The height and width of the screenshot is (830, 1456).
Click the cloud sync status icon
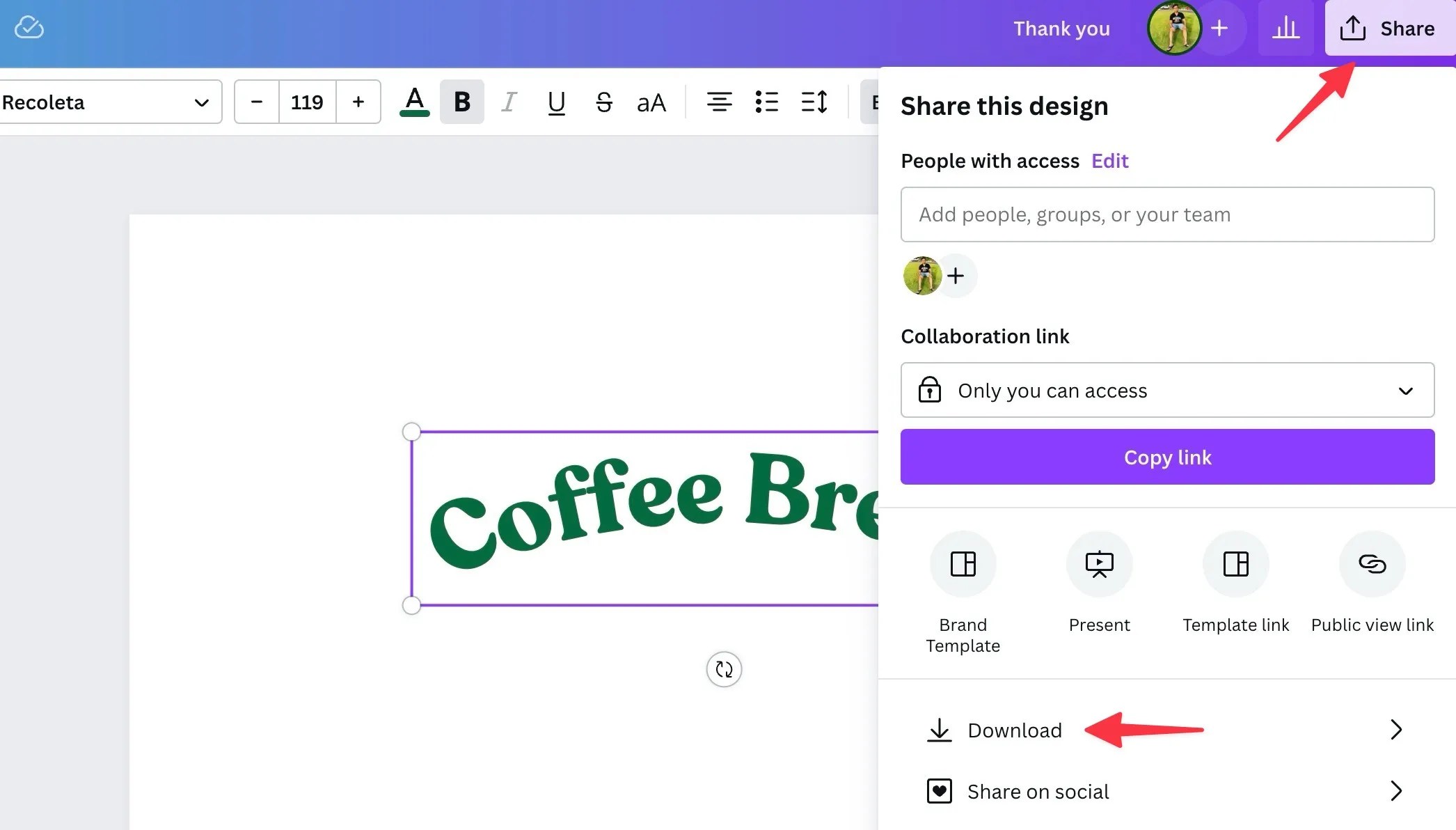pyautogui.click(x=28, y=28)
